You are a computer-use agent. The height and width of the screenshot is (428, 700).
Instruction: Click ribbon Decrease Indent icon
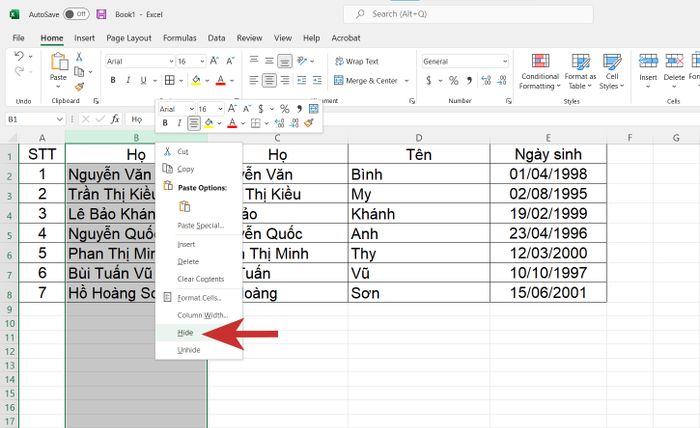[302, 80]
